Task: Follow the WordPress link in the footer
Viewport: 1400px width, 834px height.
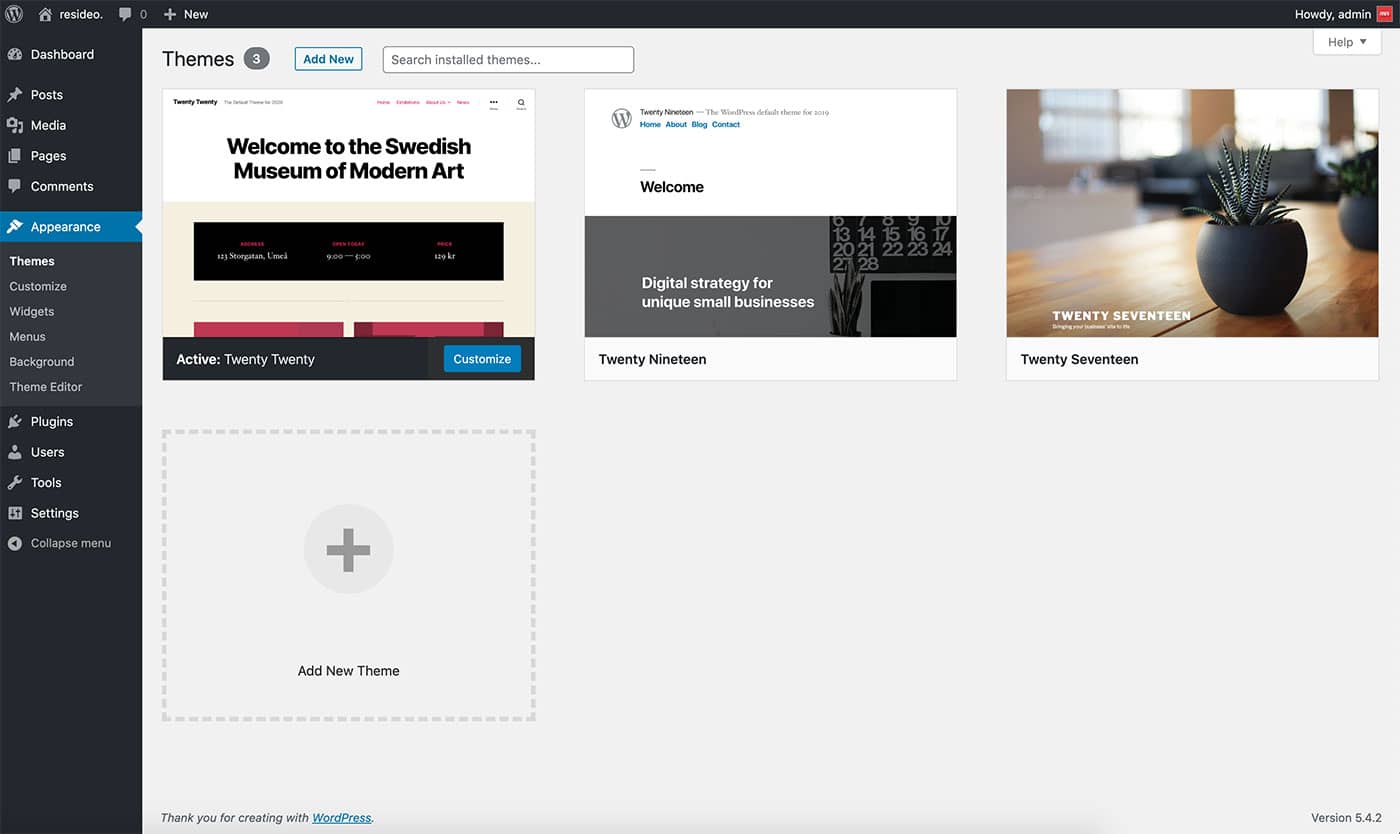Action: click(341, 817)
